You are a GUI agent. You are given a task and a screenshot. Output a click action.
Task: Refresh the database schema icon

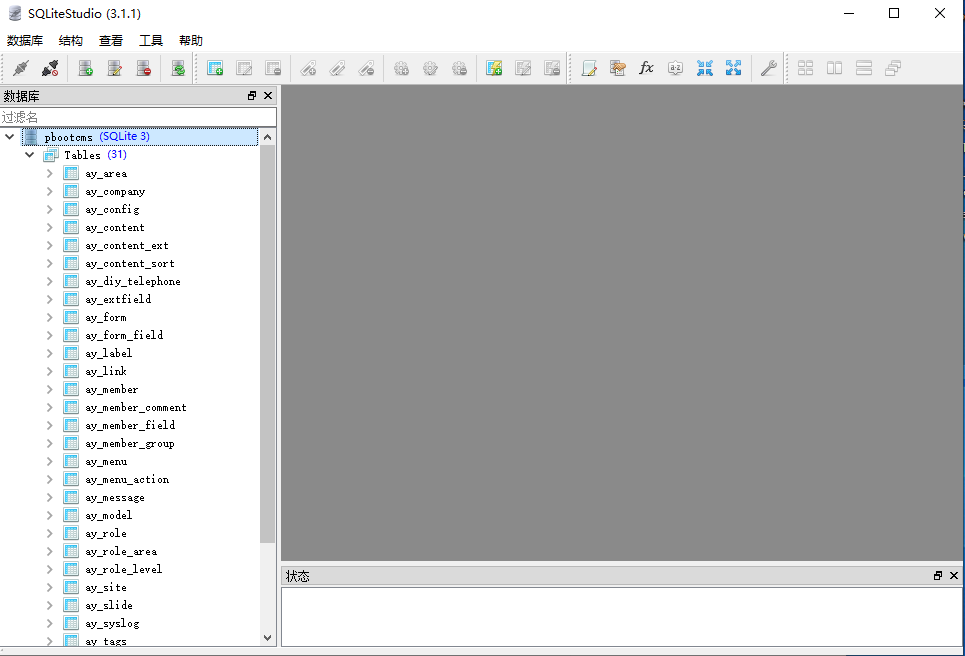pos(178,68)
